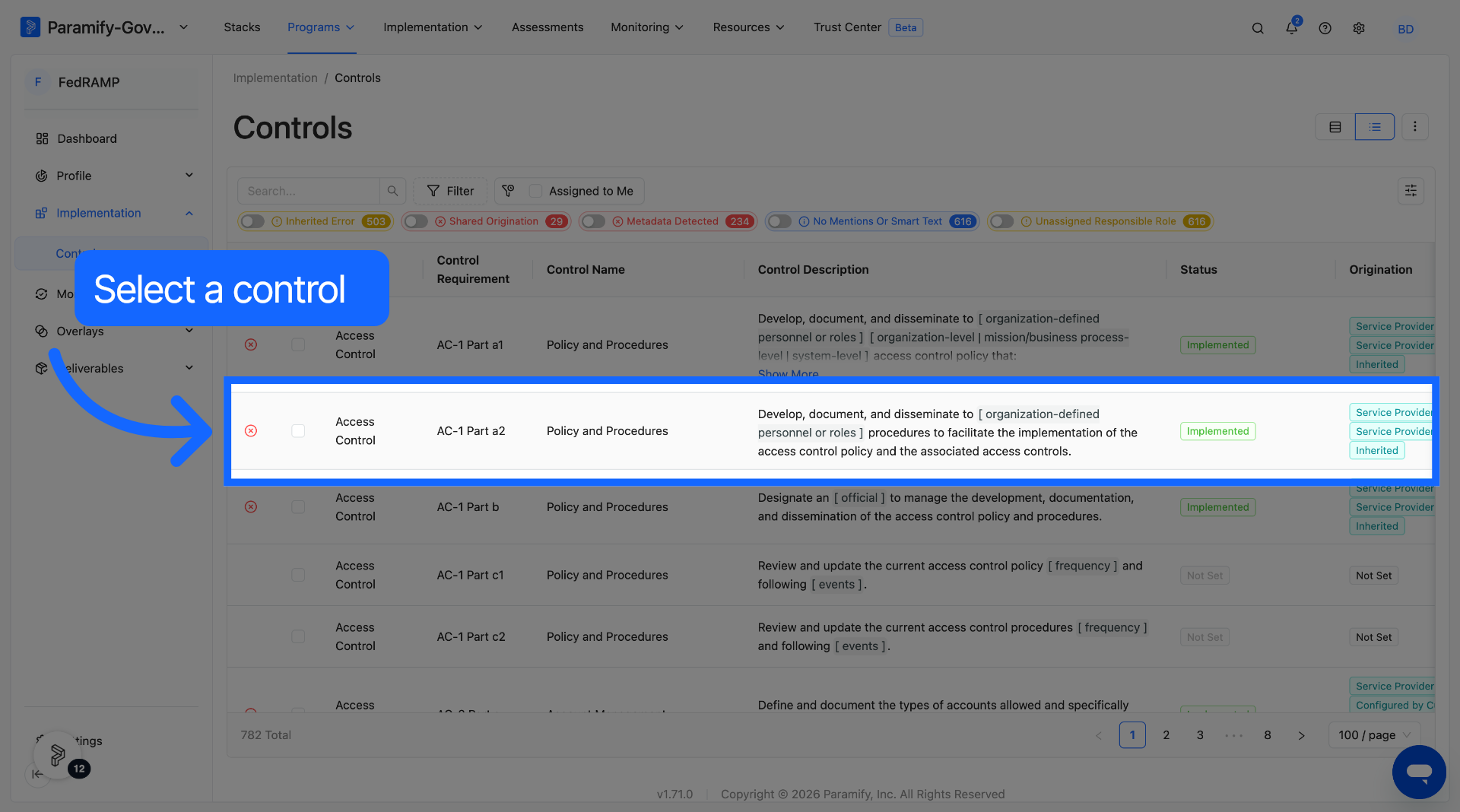Check the AC-1 Part c1 row checkbox
The width and height of the screenshot is (1460, 812).
click(298, 576)
